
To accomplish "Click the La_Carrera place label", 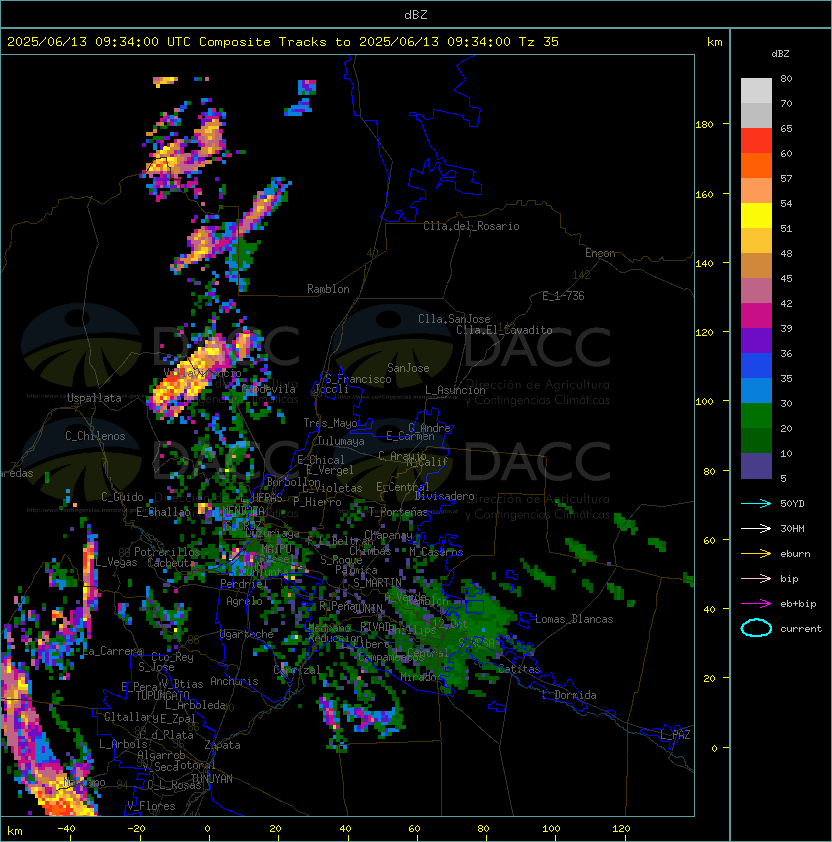I will click(x=113, y=651).
